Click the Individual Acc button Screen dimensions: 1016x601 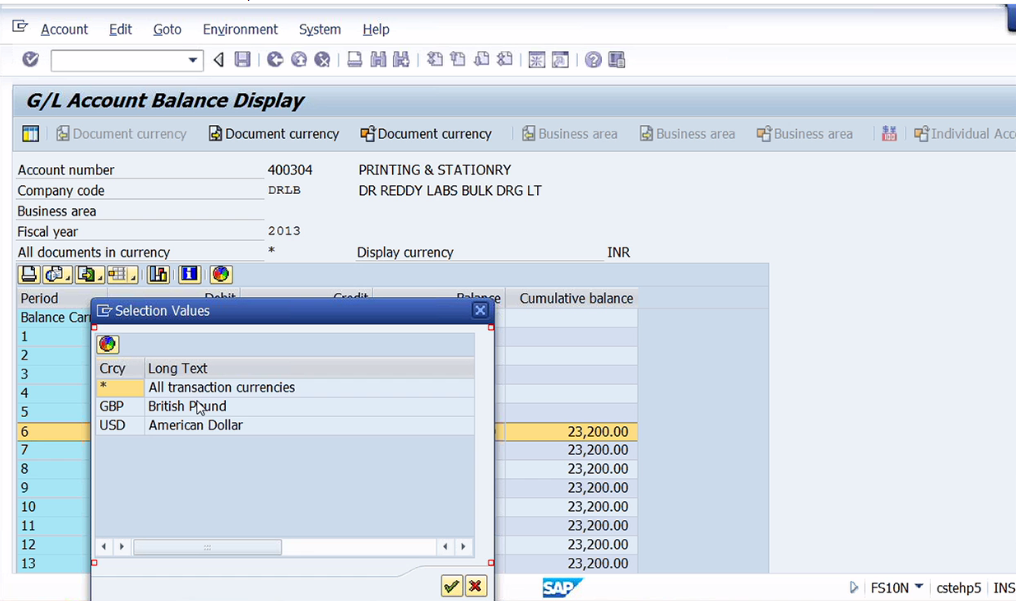pyautogui.click(x=964, y=133)
